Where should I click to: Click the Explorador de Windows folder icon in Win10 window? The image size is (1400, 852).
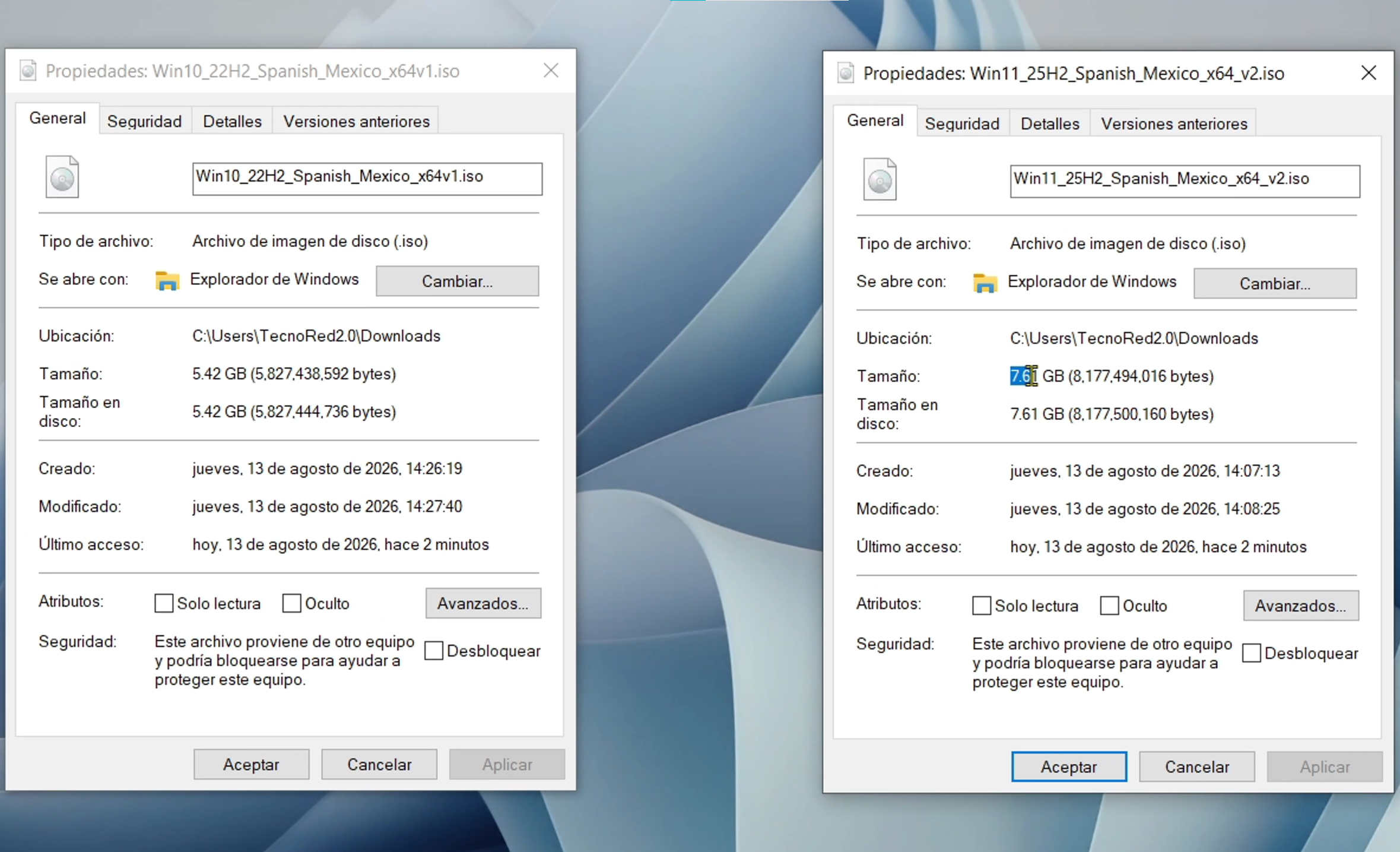167,280
